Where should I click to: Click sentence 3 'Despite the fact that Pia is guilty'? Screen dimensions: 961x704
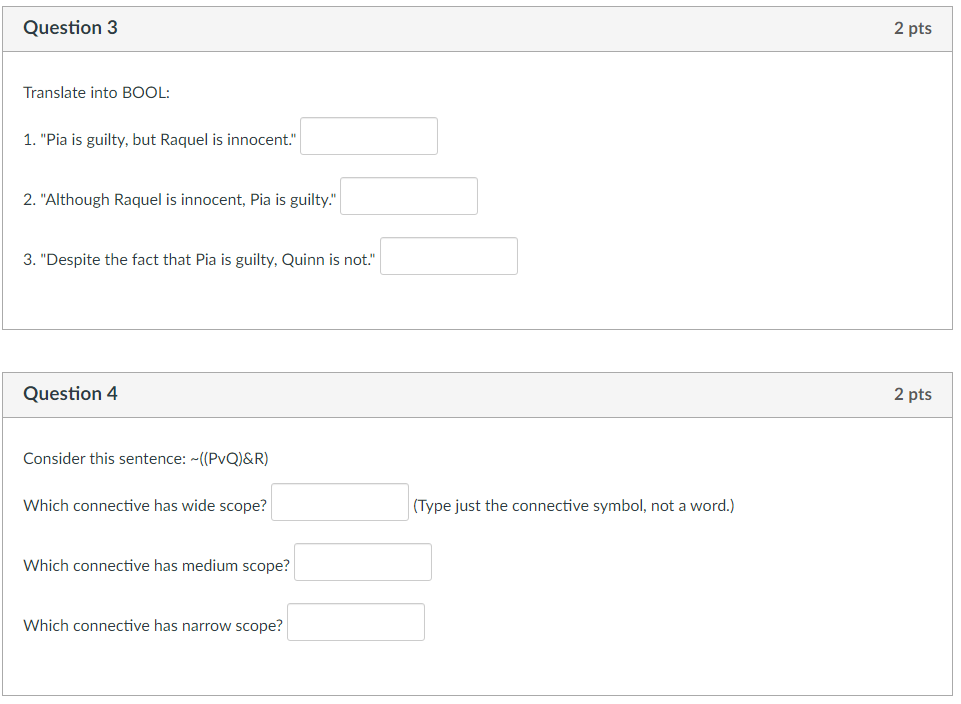[x=198, y=259]
